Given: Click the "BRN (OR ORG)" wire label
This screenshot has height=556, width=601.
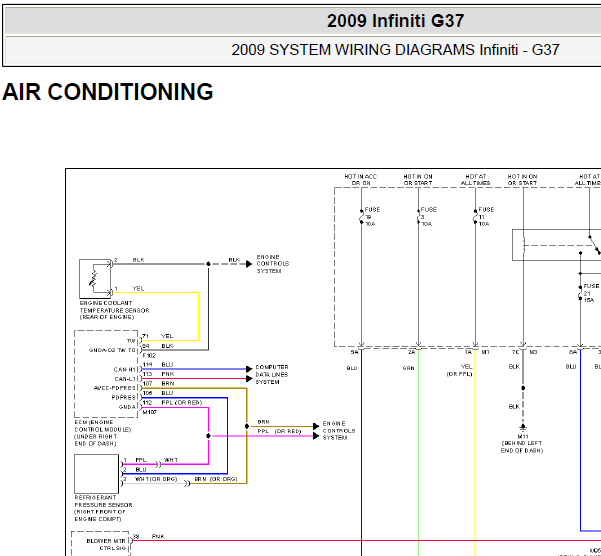Looking at the screenshot, I should 216,479.
